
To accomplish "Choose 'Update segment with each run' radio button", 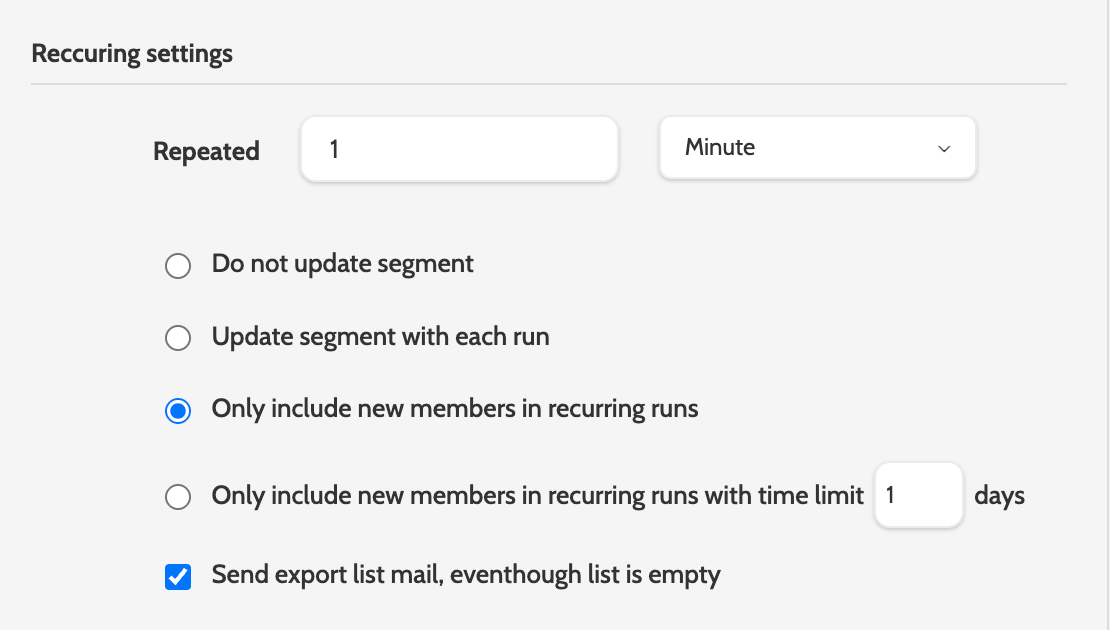I will coord(178,339).
